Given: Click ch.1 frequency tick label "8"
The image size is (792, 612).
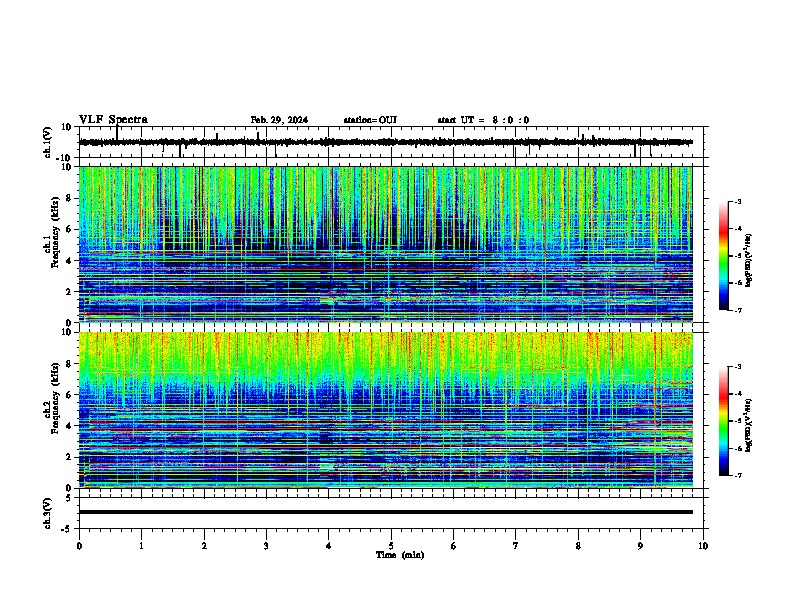Looking at the screenshot, I should point(70,198).
